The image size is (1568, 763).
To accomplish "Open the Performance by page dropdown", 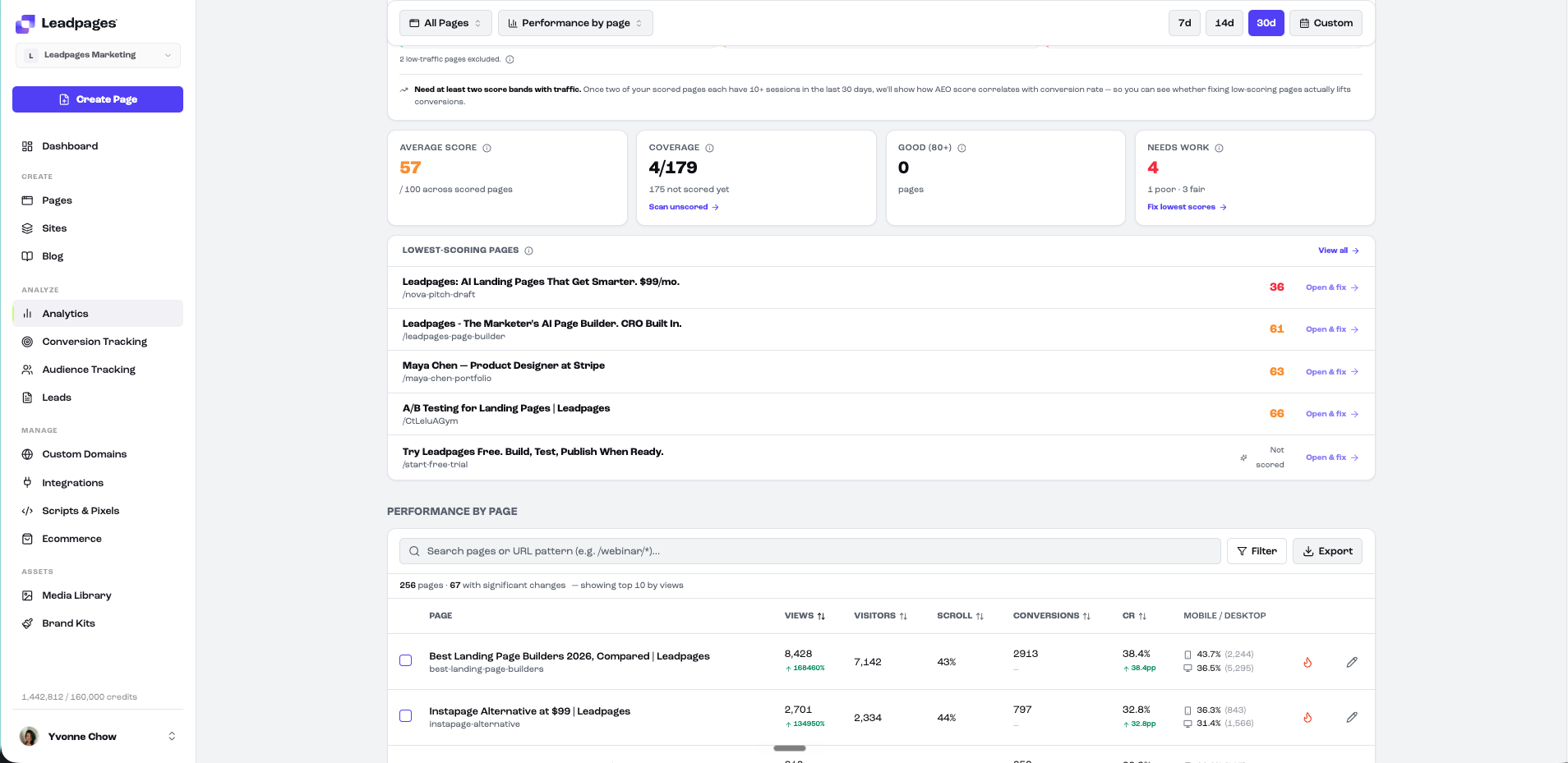I will click(x=575, y=23).
